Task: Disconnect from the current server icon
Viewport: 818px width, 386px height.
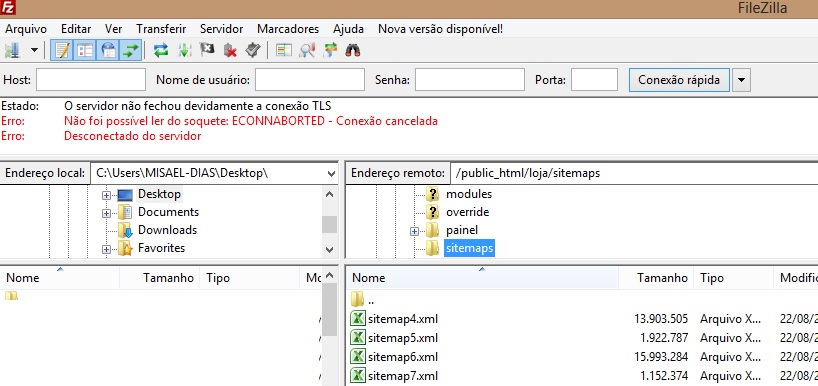Action: click(x=230, y=51)
